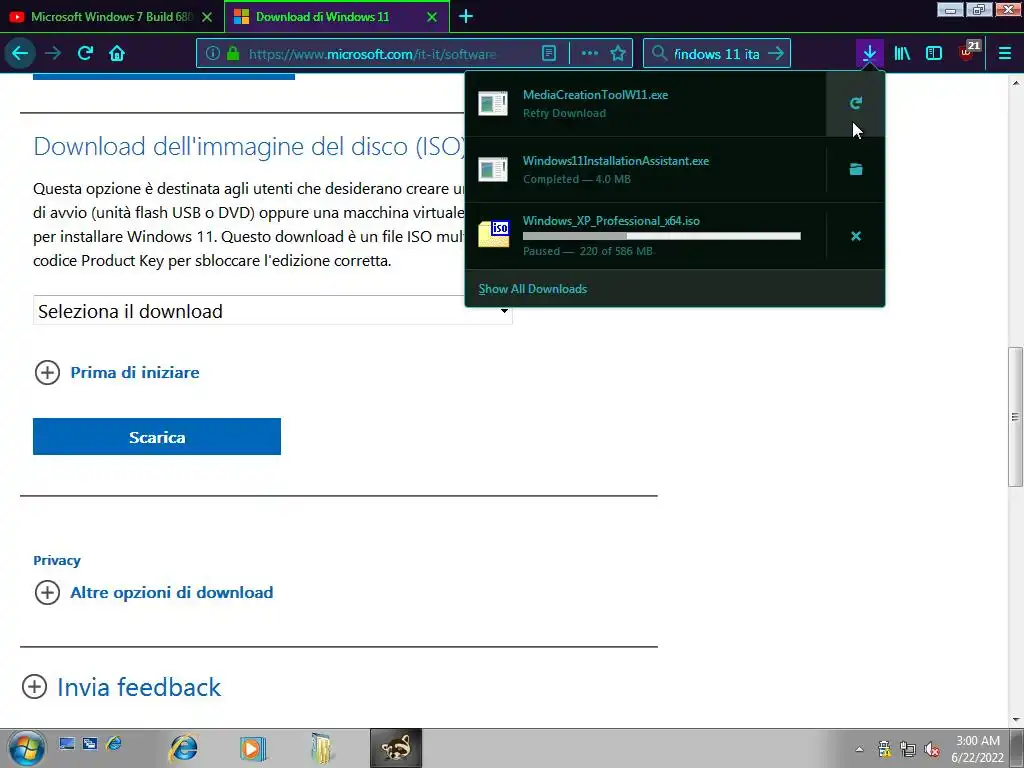Viewport: 1024px width, 768px height.
Task: Launch Internet Explorer from taskbar
Action: point(184,748)
